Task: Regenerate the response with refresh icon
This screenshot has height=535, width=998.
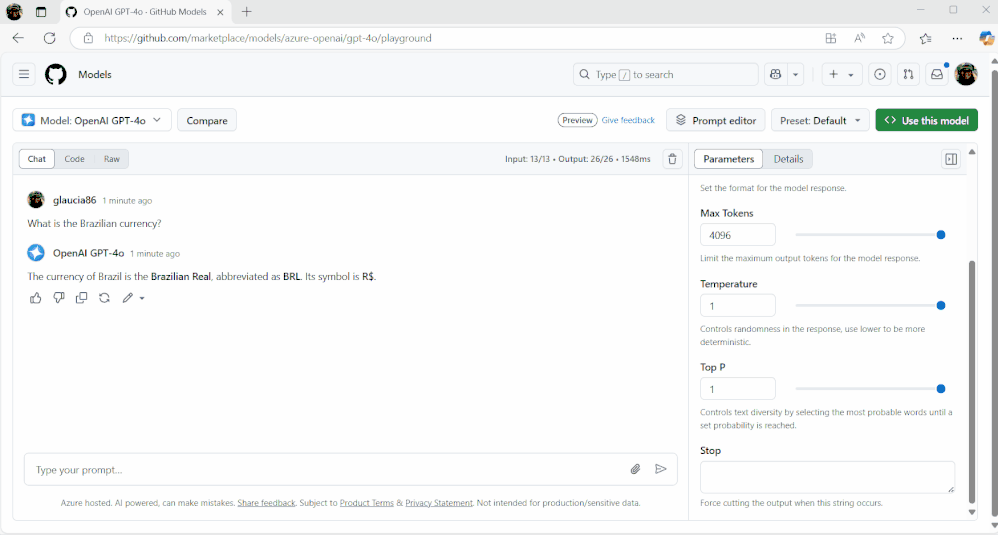Action: tap(104, 298)
